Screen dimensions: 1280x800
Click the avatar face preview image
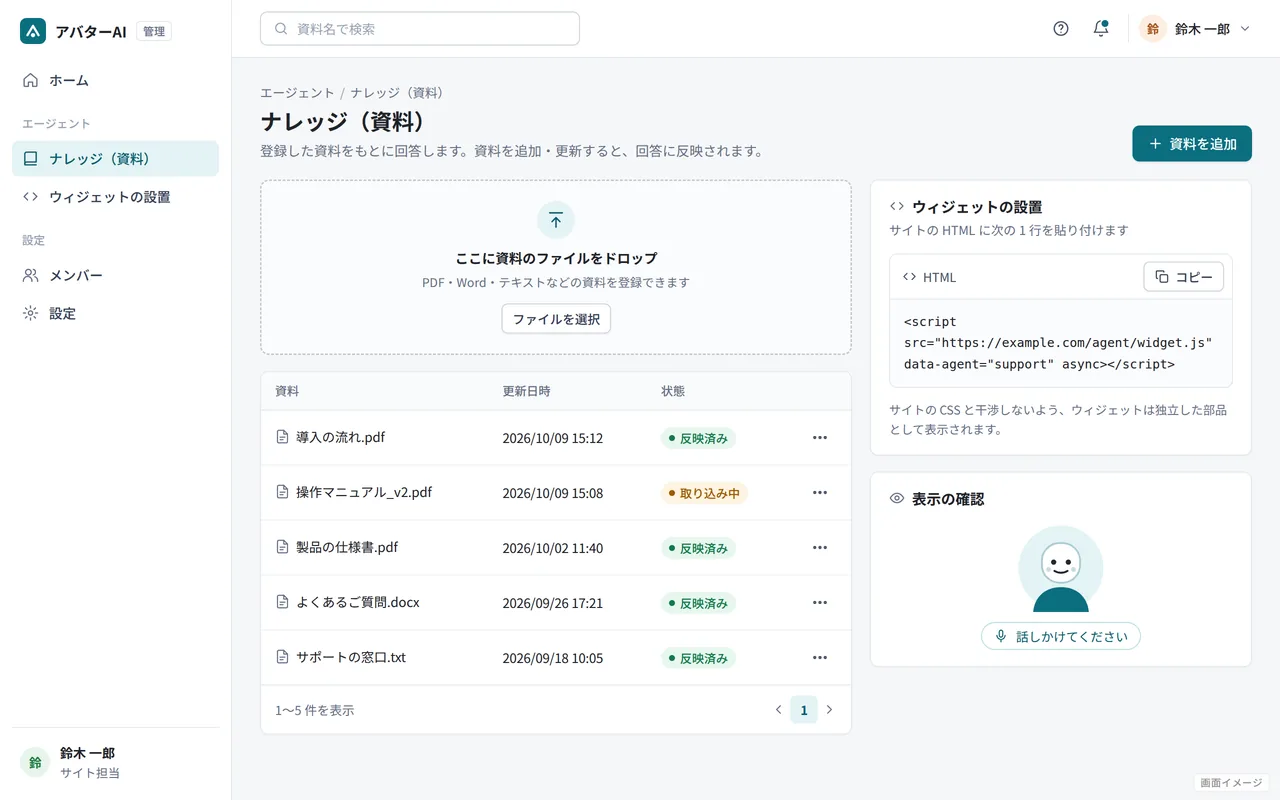(x=1061, y=569)
